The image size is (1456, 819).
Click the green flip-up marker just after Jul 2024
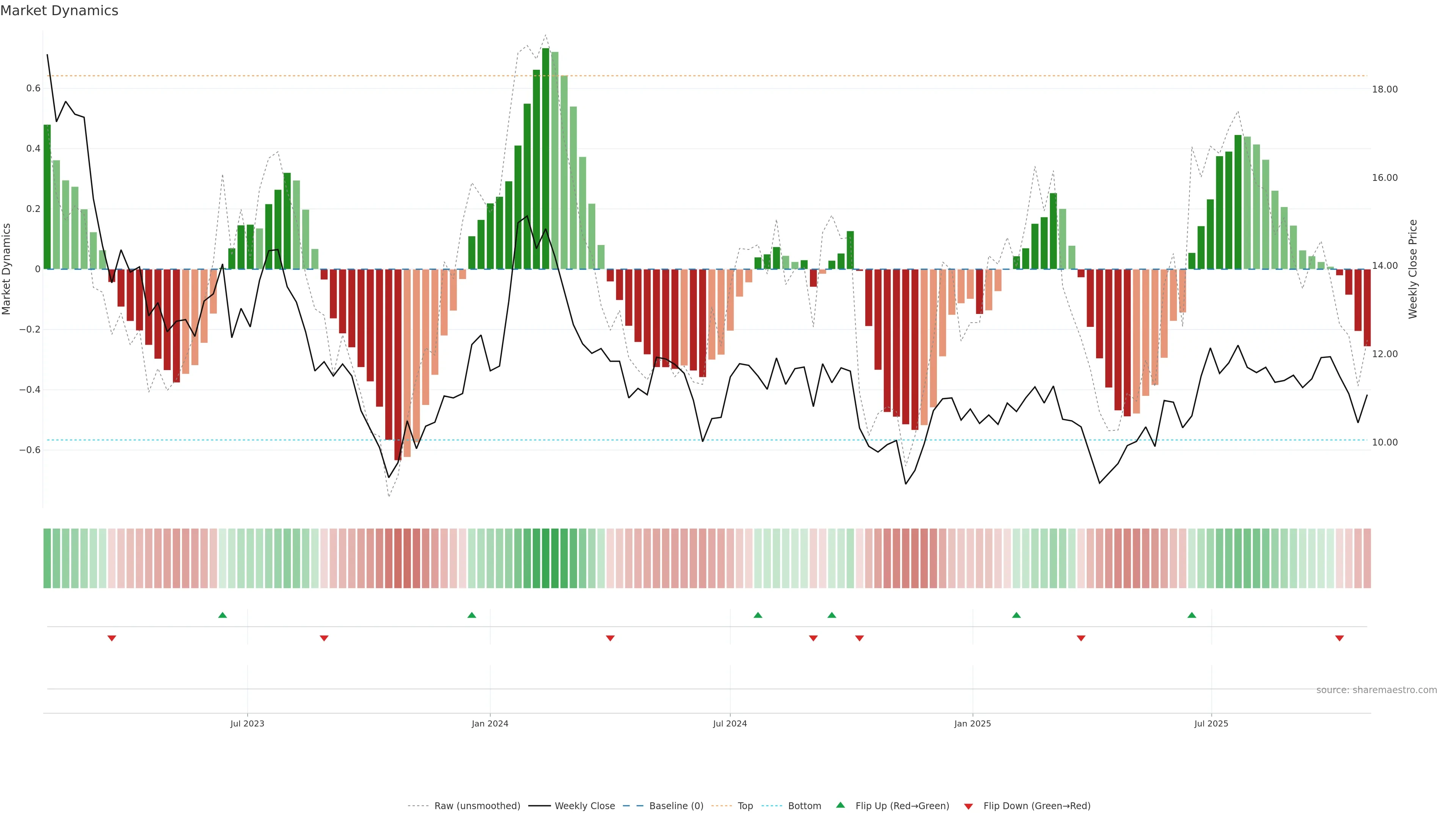[x=758, y=615]
